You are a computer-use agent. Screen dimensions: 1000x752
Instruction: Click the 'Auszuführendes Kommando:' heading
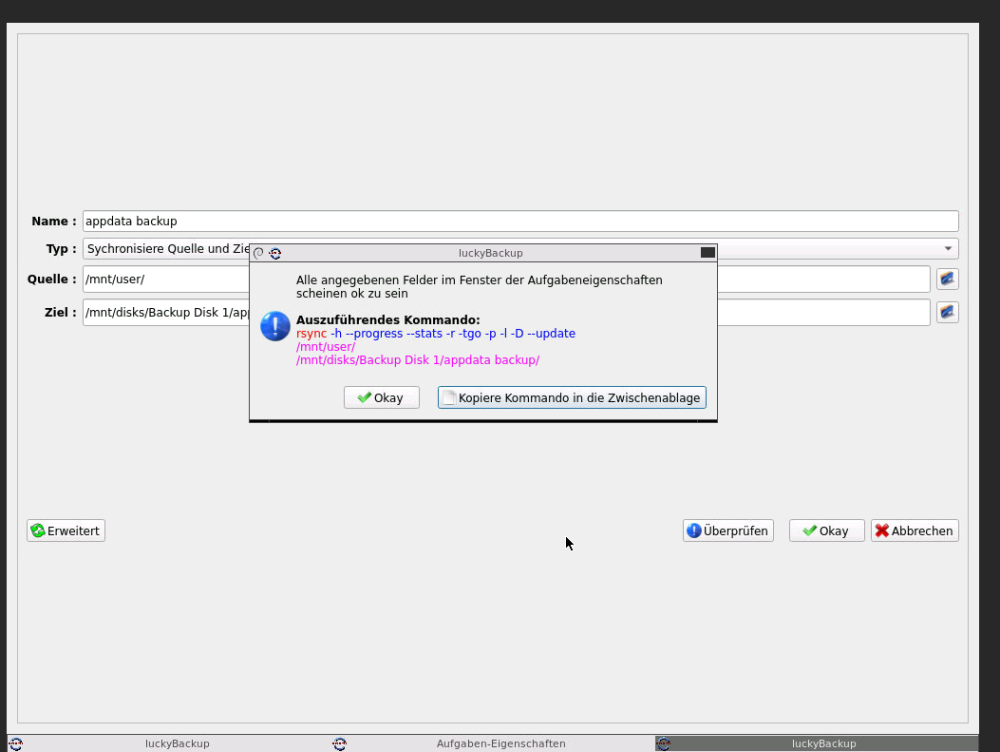[x=388, y=320]
